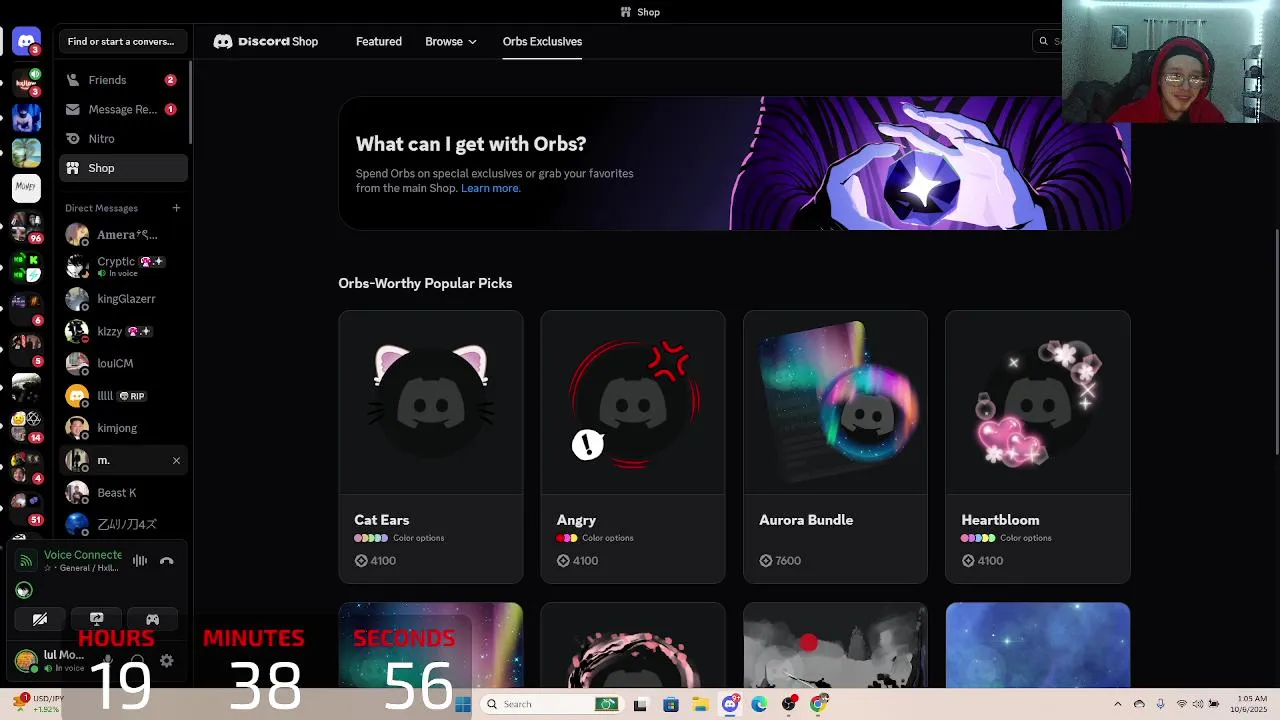Image resolution: width=1280 pixels, height=720 pixels.
Task: Open DM with llllll RIP tag
Action: click(123, 396)
